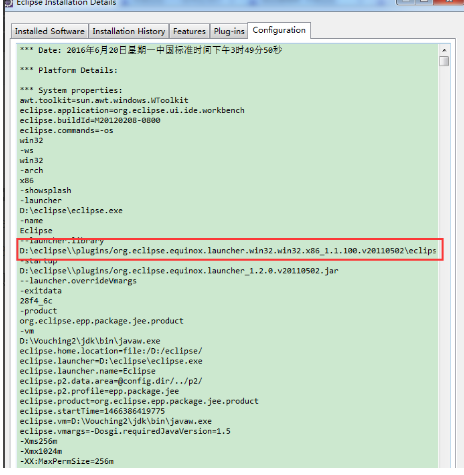Screen dimensions: 464x475
Task: Click the '-ws' line
Action: 27,150
